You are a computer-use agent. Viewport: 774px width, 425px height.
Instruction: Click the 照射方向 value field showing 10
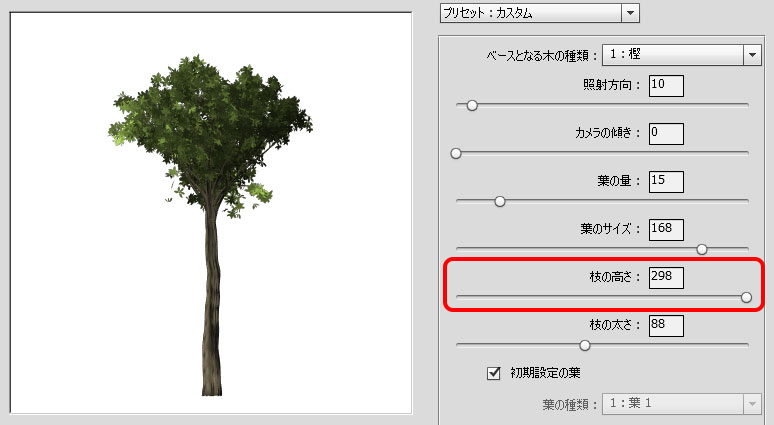[666, 86]
